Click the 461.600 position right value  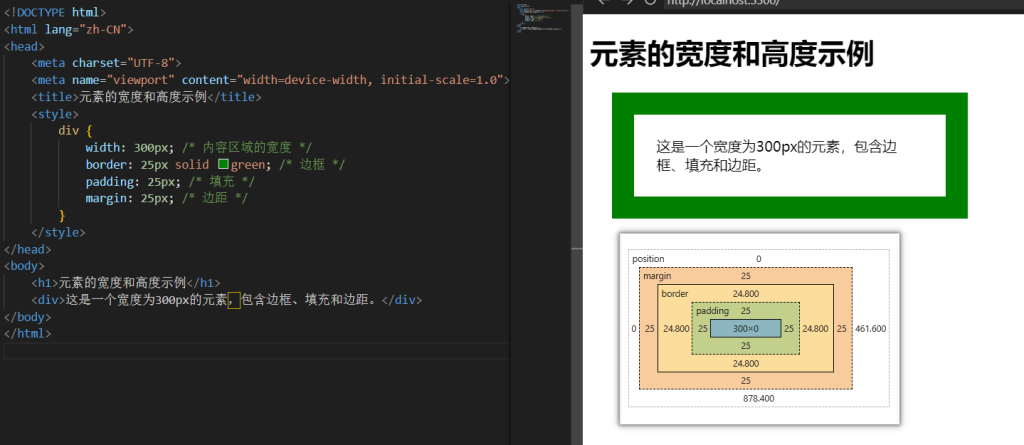(x=870, y=328)
